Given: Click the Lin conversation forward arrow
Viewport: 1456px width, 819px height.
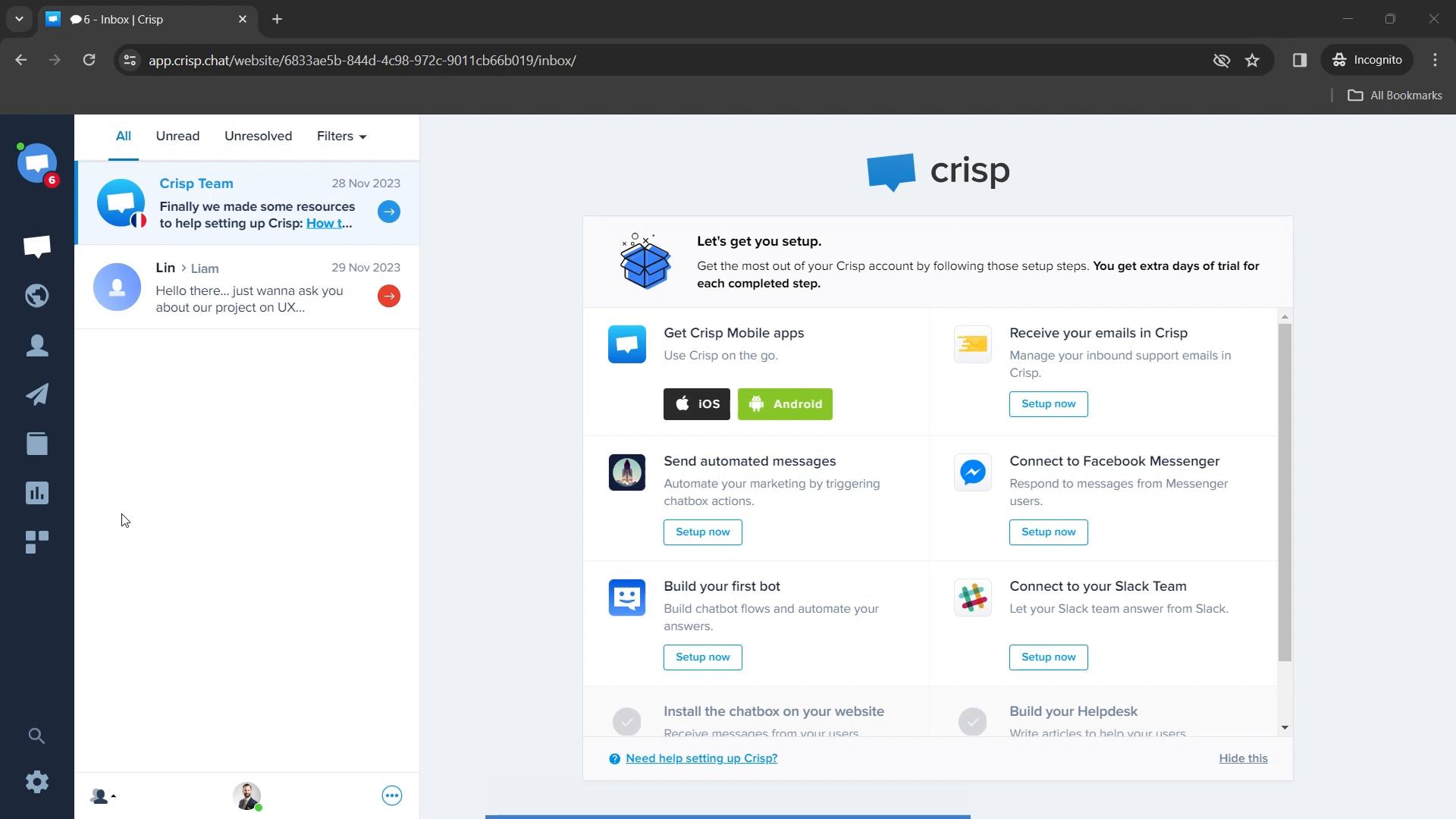Looking at the screenshot, I should click(388, 296).
